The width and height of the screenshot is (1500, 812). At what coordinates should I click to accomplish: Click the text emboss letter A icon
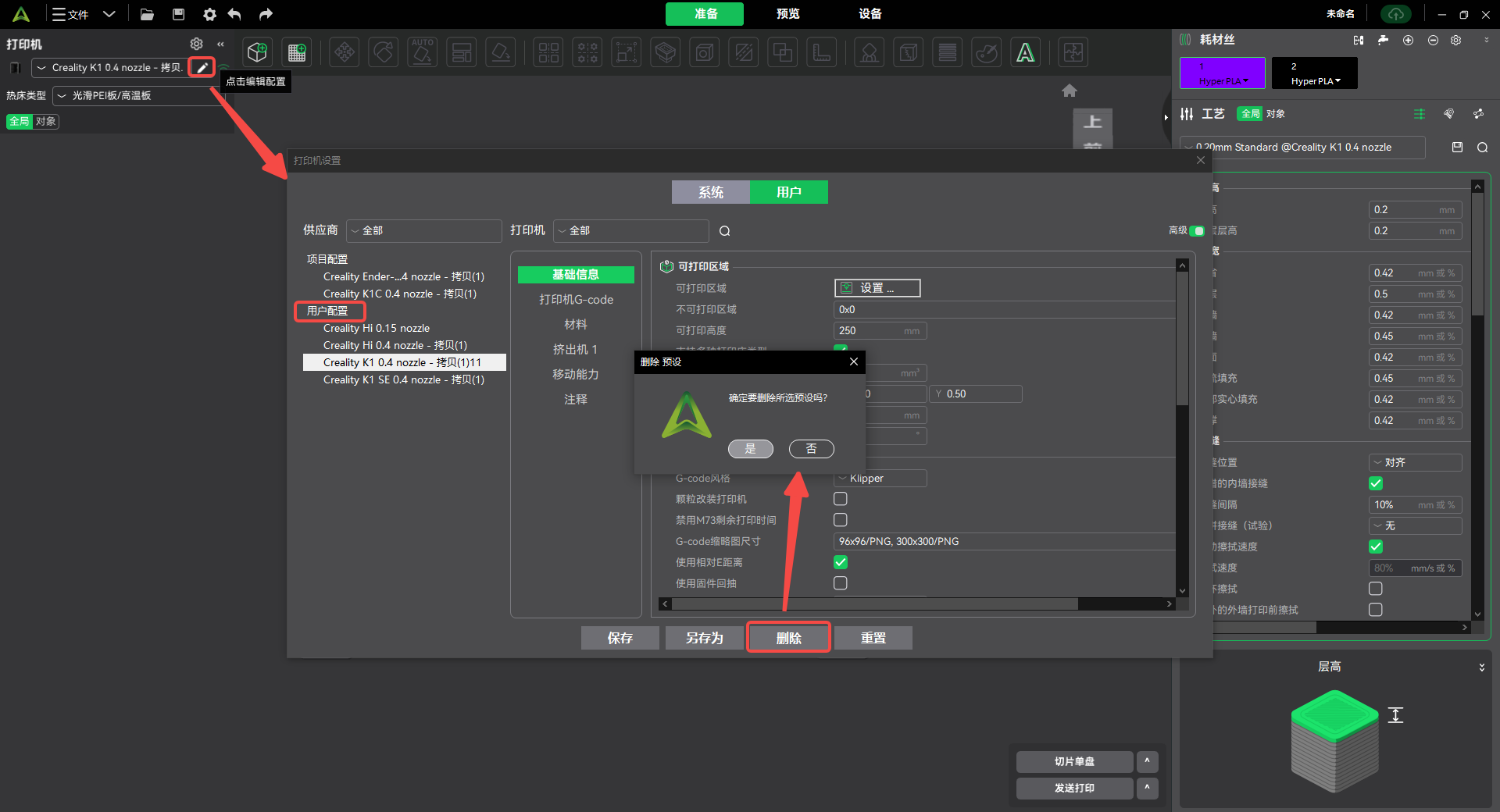point(1026,52)
